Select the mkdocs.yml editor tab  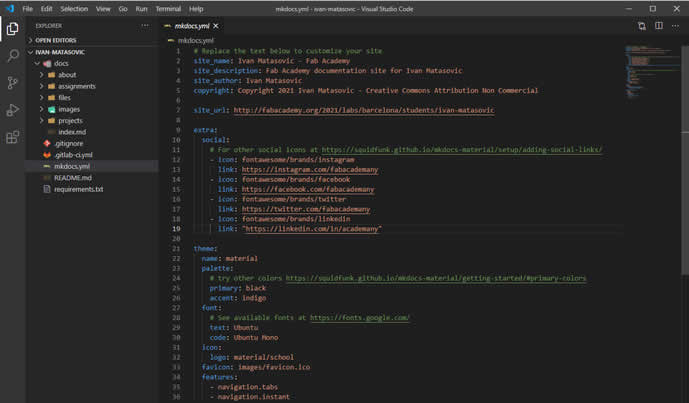click(191, 26)
